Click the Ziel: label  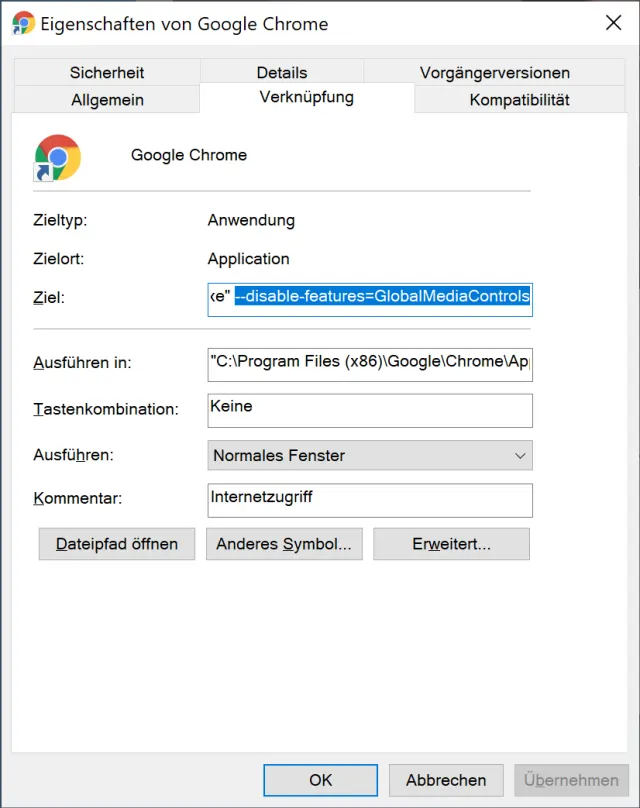click(49, 297)
